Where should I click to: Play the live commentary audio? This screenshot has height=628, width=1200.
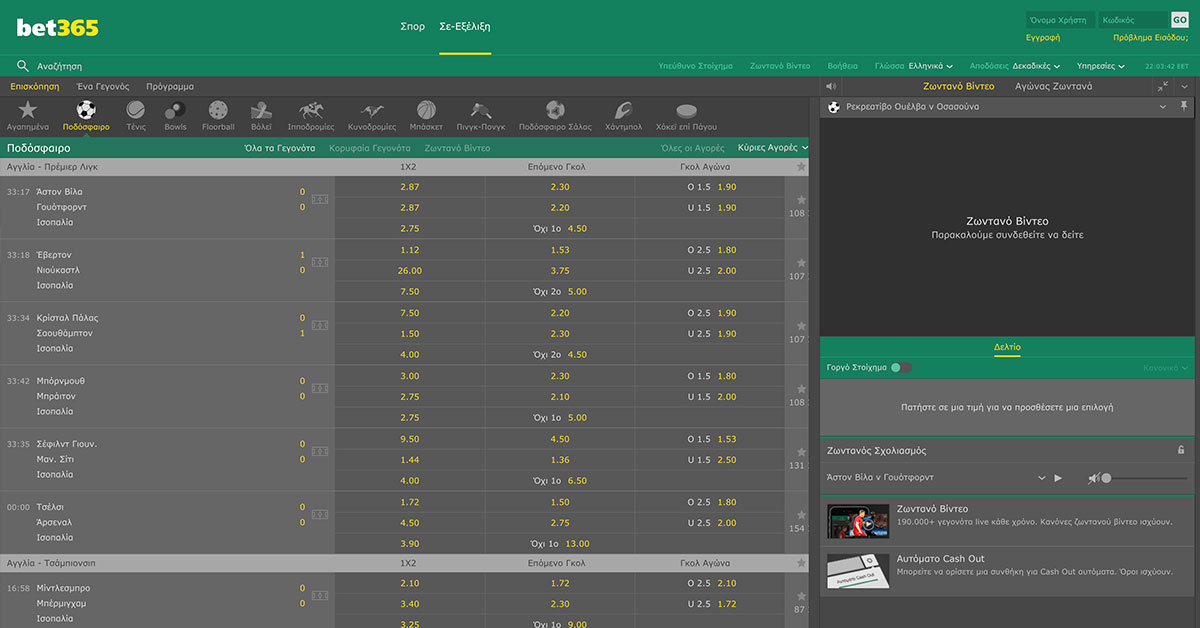(1058, 478)
